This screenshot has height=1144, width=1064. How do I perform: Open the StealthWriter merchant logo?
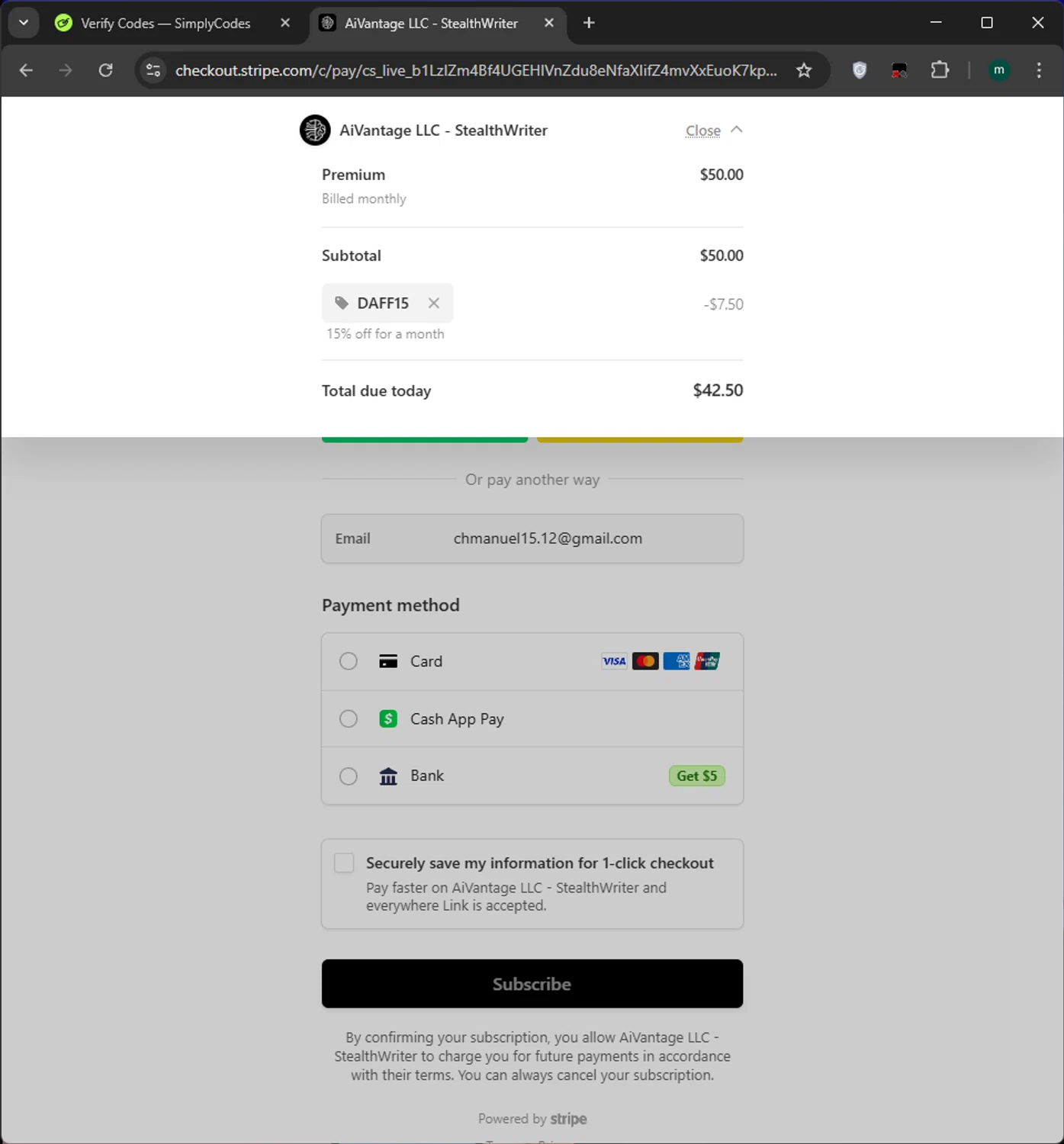314,130
